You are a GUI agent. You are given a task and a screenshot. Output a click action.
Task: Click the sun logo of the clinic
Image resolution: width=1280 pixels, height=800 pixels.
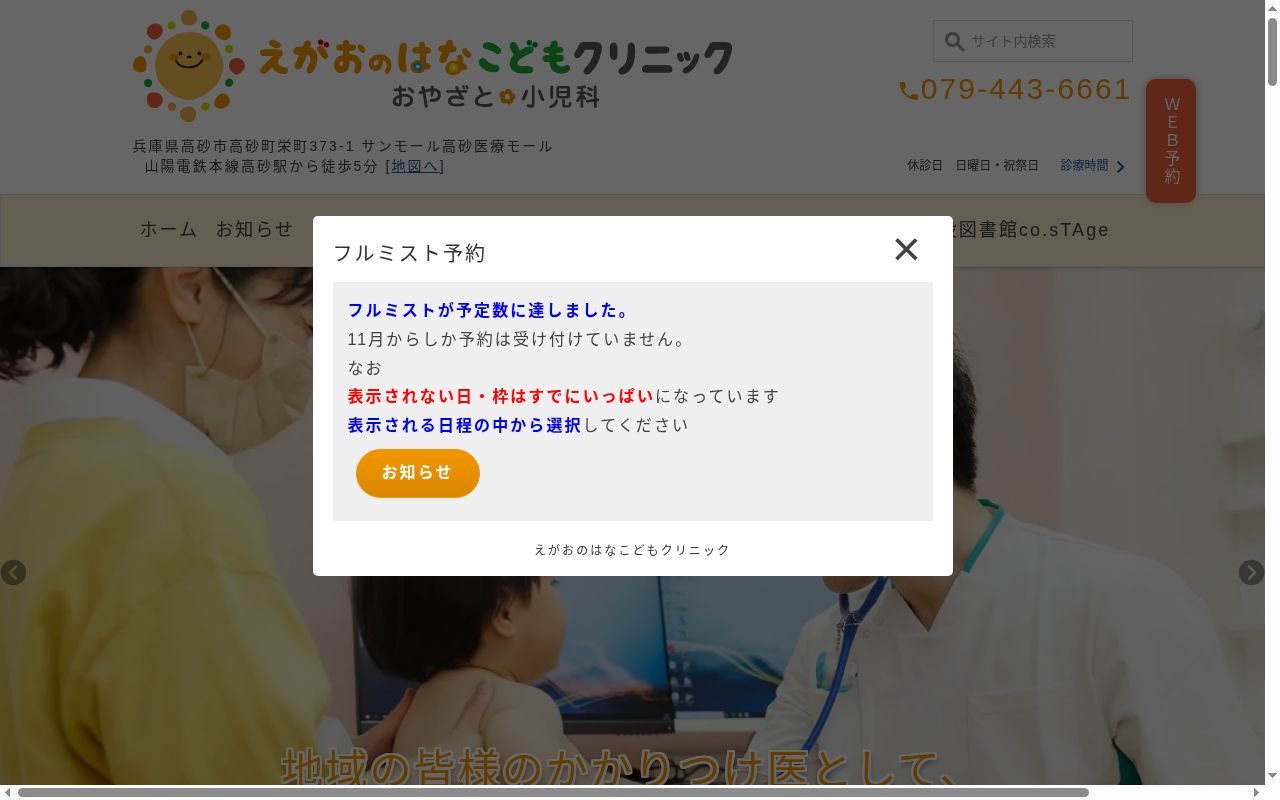[189, 66]
